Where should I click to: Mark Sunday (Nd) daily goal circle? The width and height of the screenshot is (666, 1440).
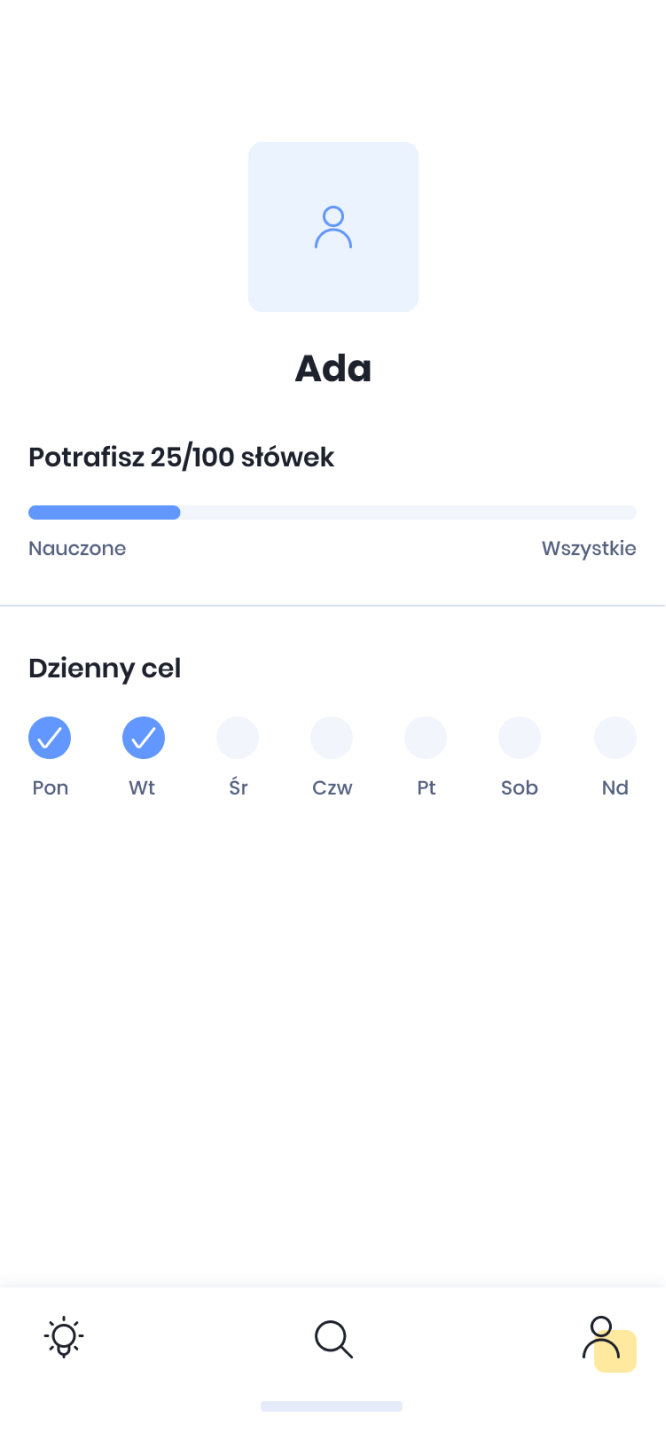click(614, 738)
